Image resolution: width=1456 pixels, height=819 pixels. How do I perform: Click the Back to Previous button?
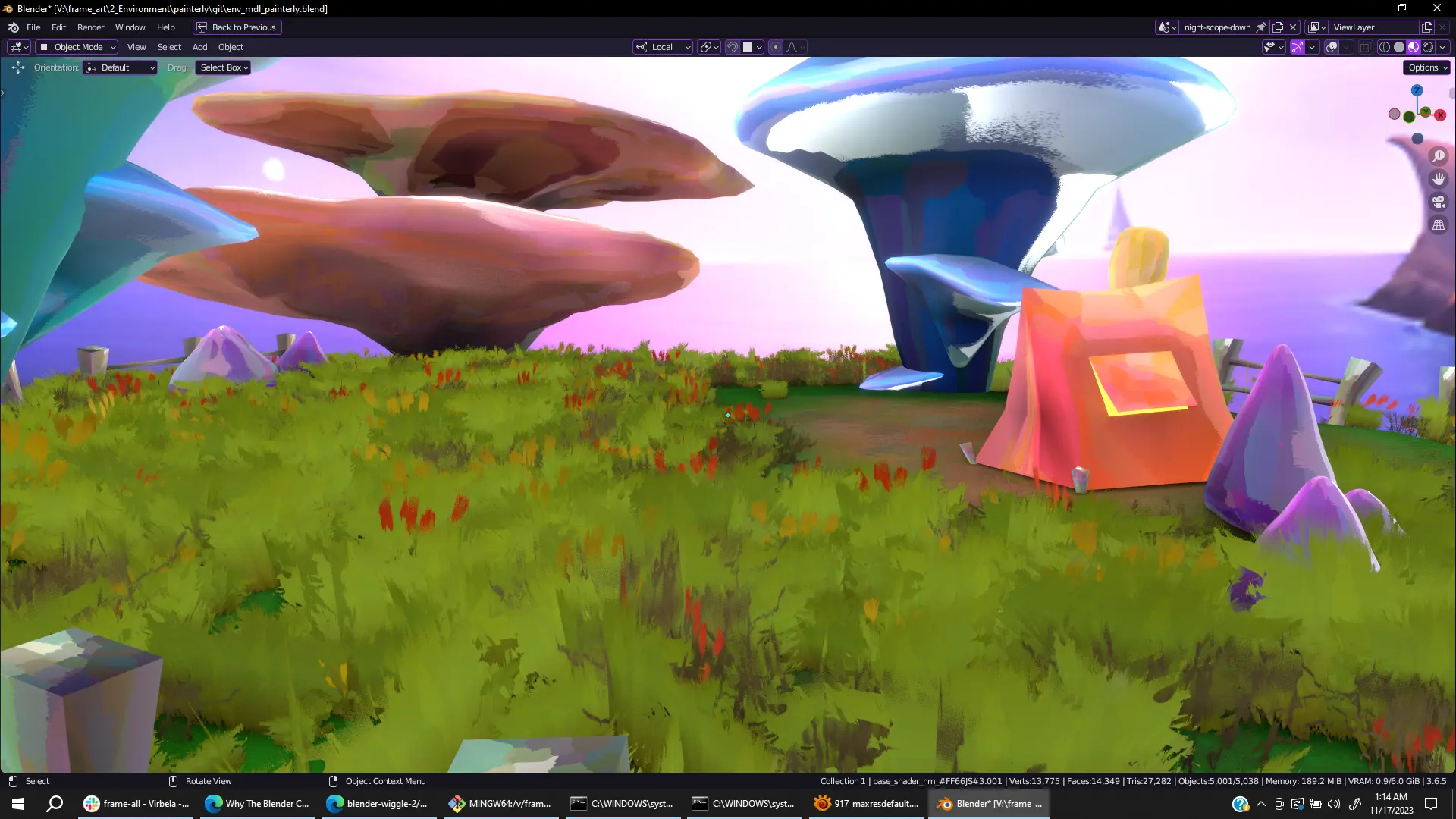point(237,27)
